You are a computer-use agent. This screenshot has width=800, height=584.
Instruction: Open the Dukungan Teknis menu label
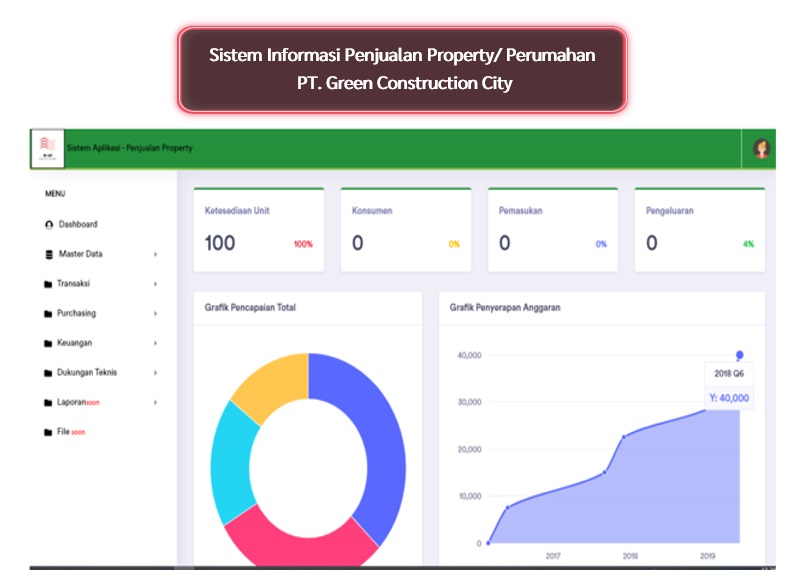click(x=87, y=372)
